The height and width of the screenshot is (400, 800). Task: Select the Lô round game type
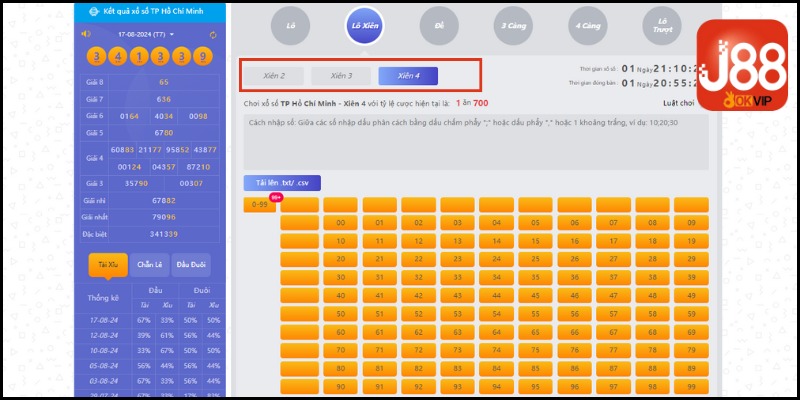290,24
